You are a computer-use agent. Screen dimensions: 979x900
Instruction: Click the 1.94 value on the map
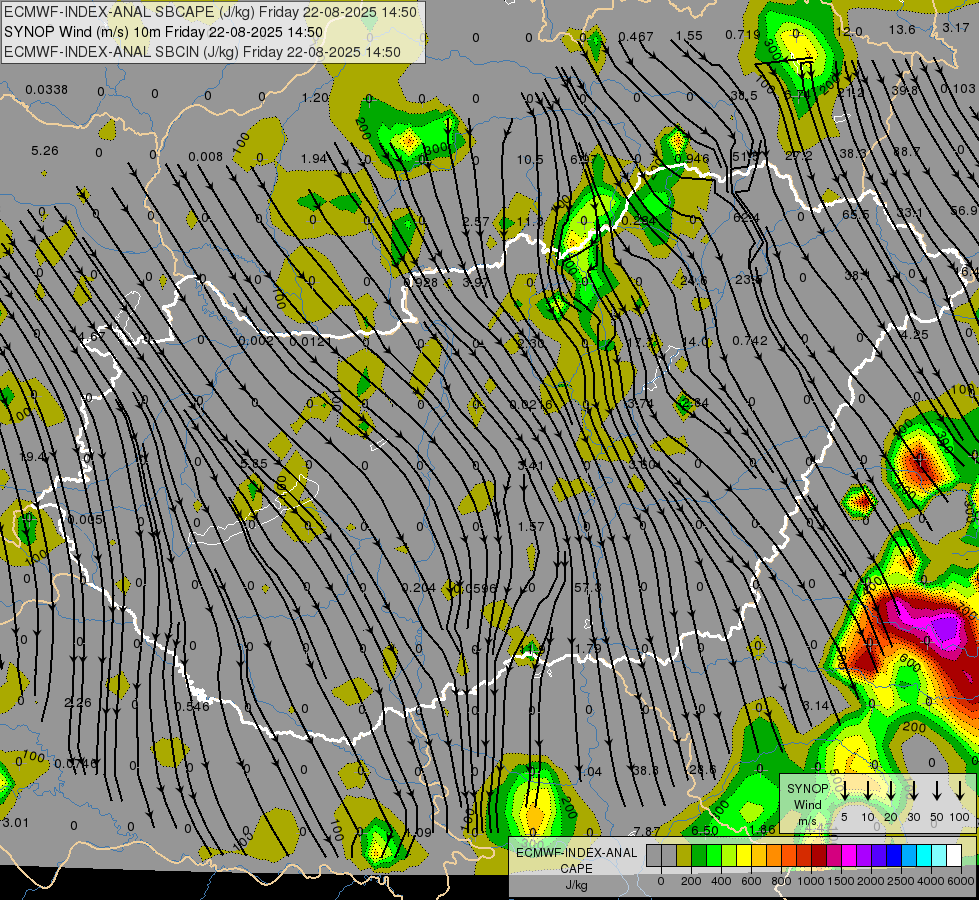coord(313,159)
